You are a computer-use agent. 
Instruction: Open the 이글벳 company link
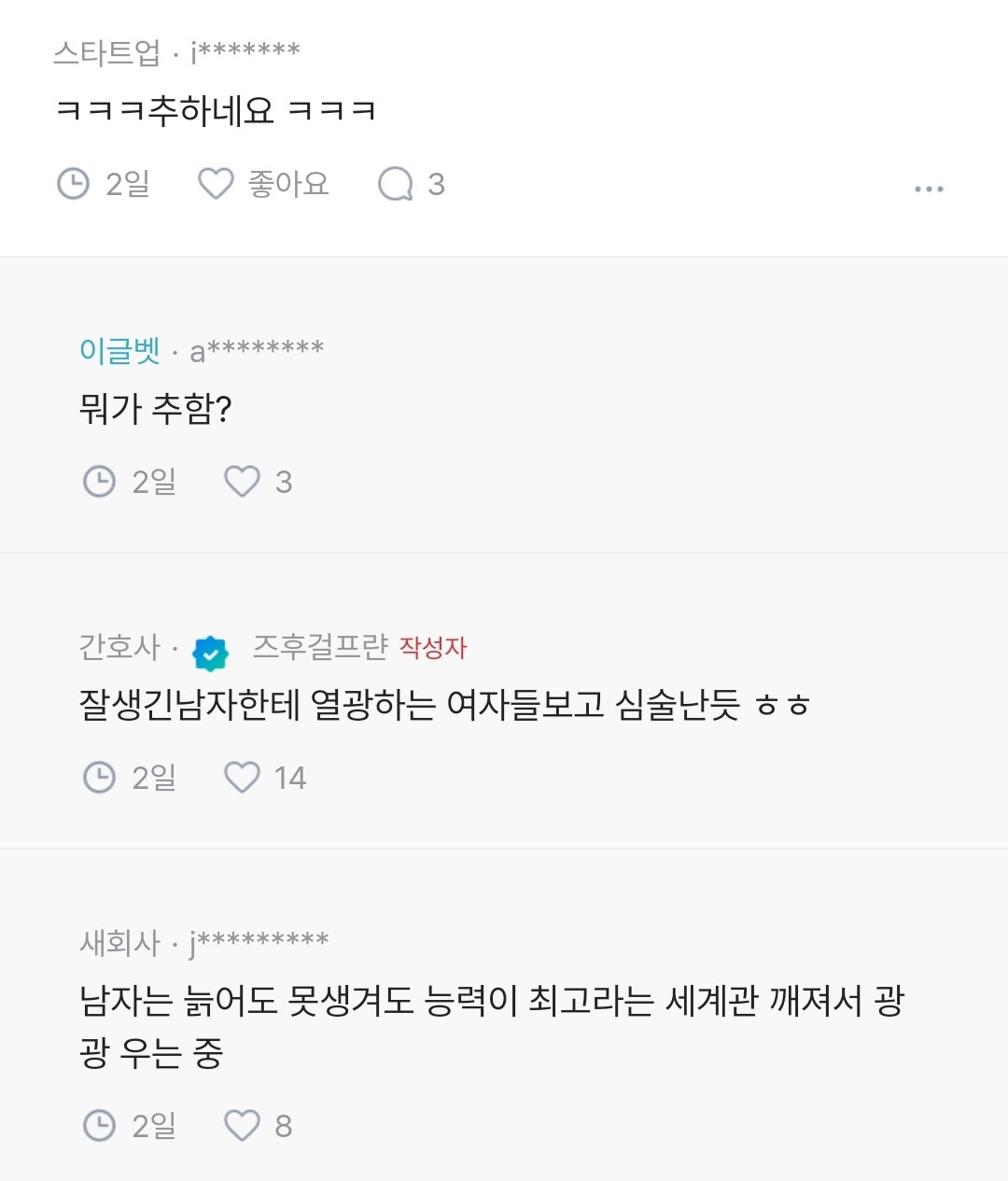tap(120, 350)
